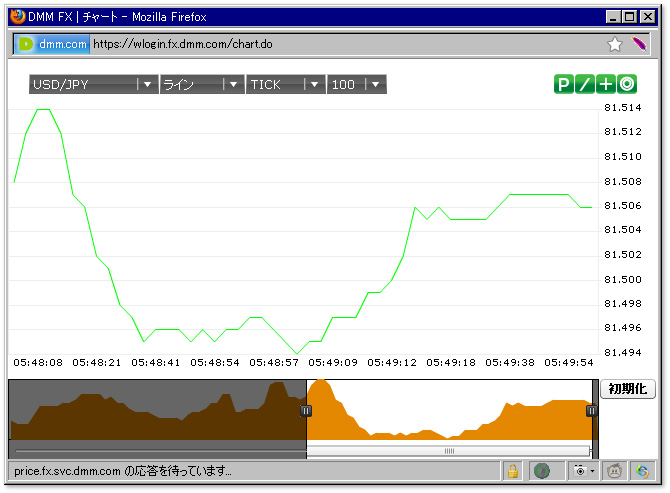
Task: Open the USD/JPY currency pair dropdown
Action: [x=94, y=84]
